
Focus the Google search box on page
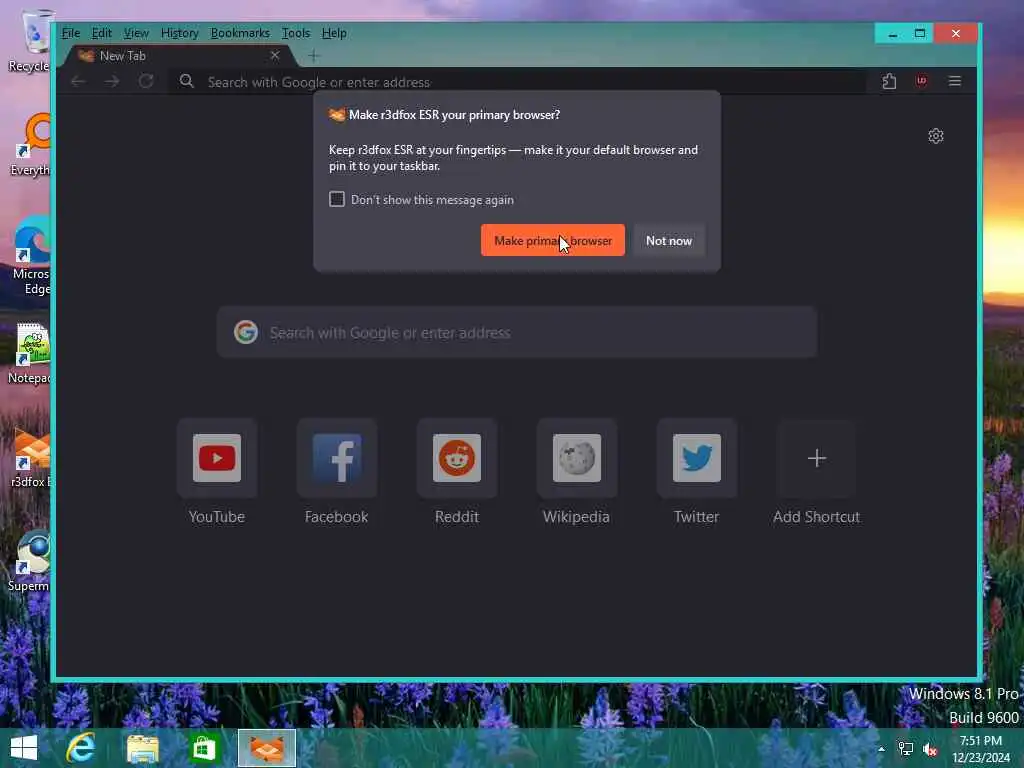[x=517, y=332]
